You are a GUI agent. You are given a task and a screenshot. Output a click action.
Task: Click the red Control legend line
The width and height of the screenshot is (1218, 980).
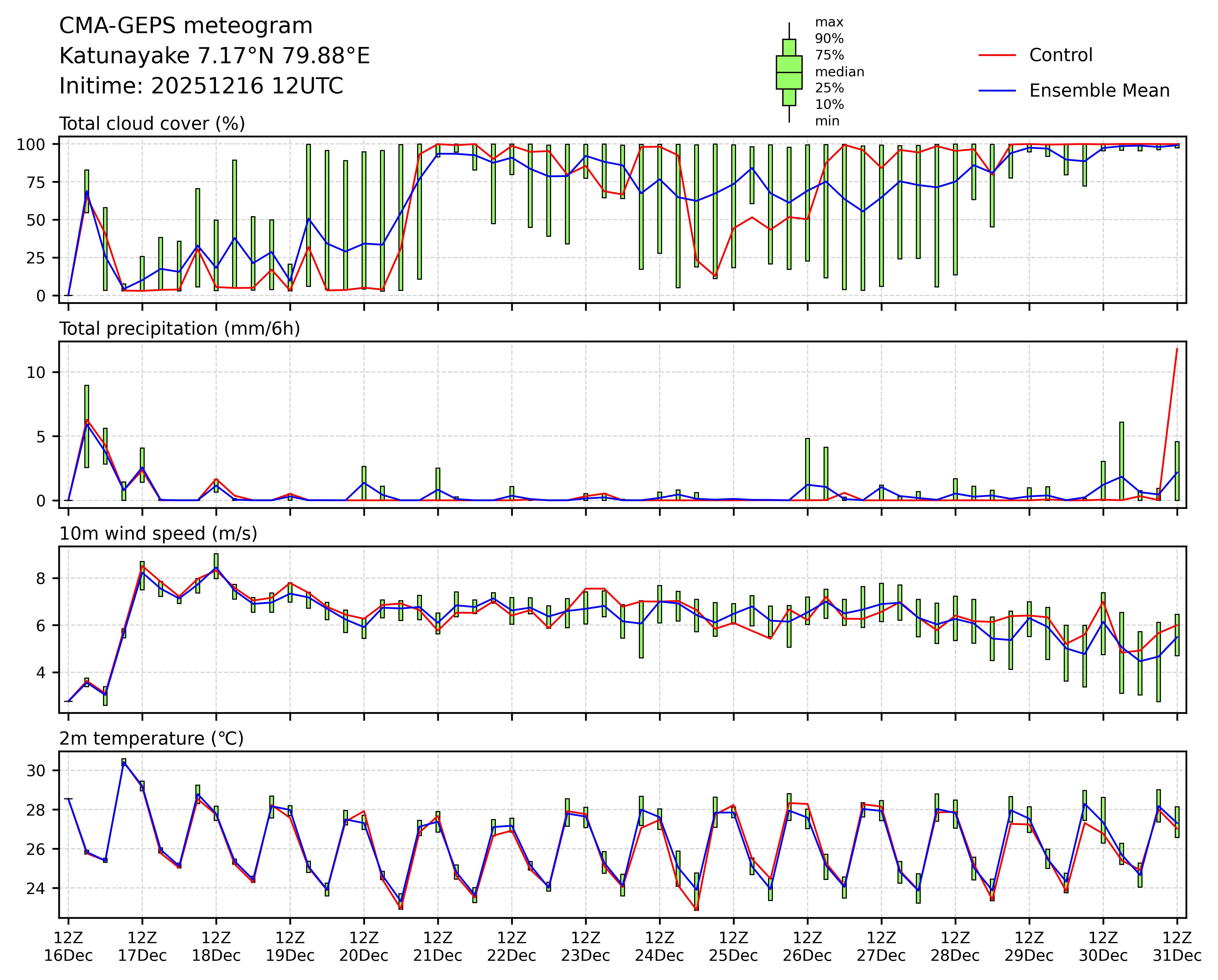[997, 55]
